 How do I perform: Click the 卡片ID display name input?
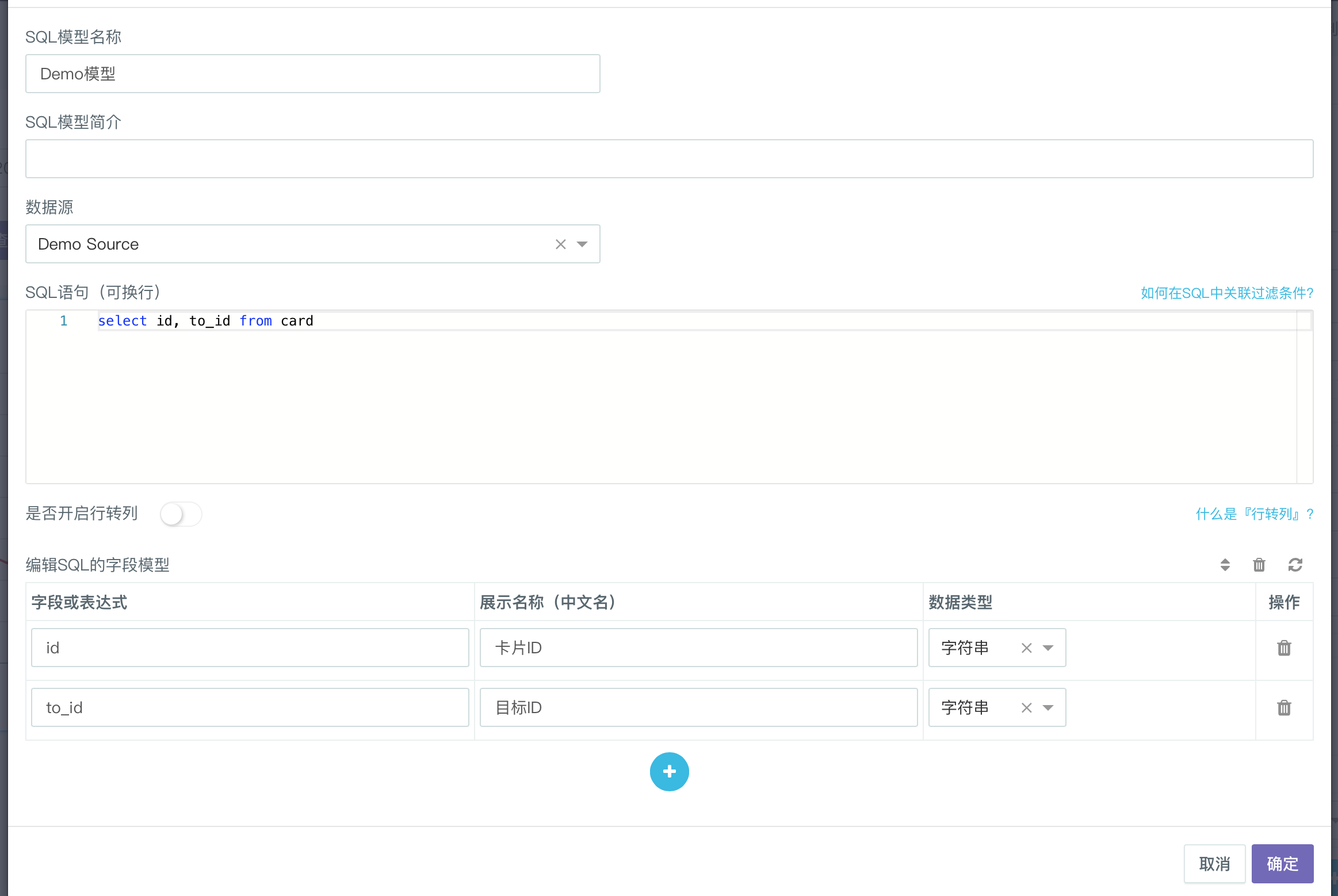click(698, 648)
